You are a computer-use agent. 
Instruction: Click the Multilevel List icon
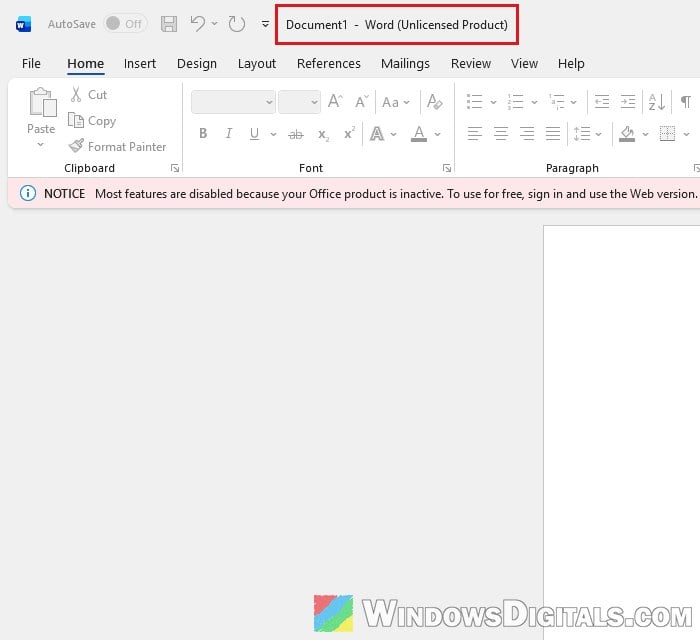pyautogui.click(x=557, y=102)
